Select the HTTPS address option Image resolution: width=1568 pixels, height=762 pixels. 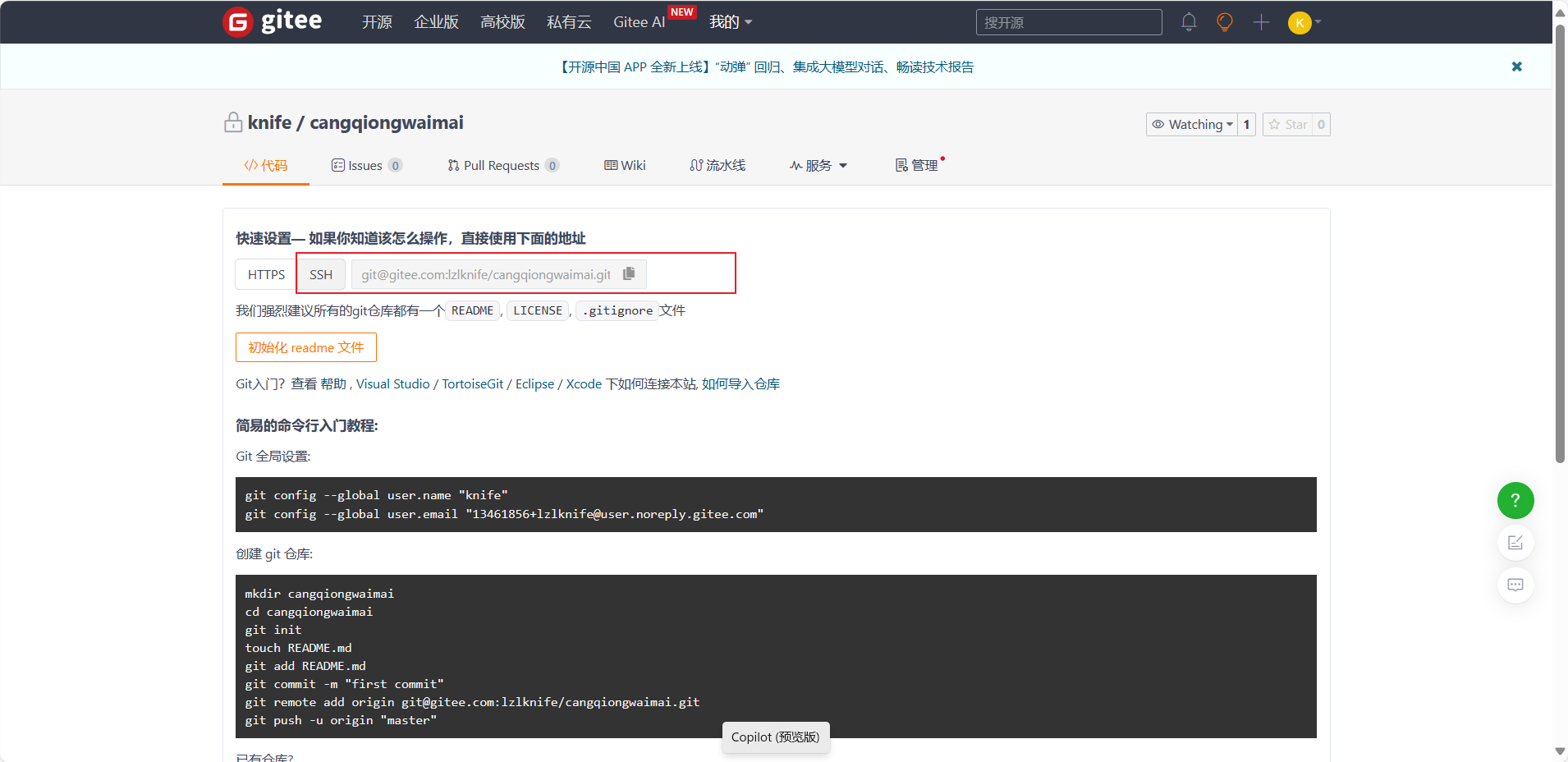[x=266, y=274]
